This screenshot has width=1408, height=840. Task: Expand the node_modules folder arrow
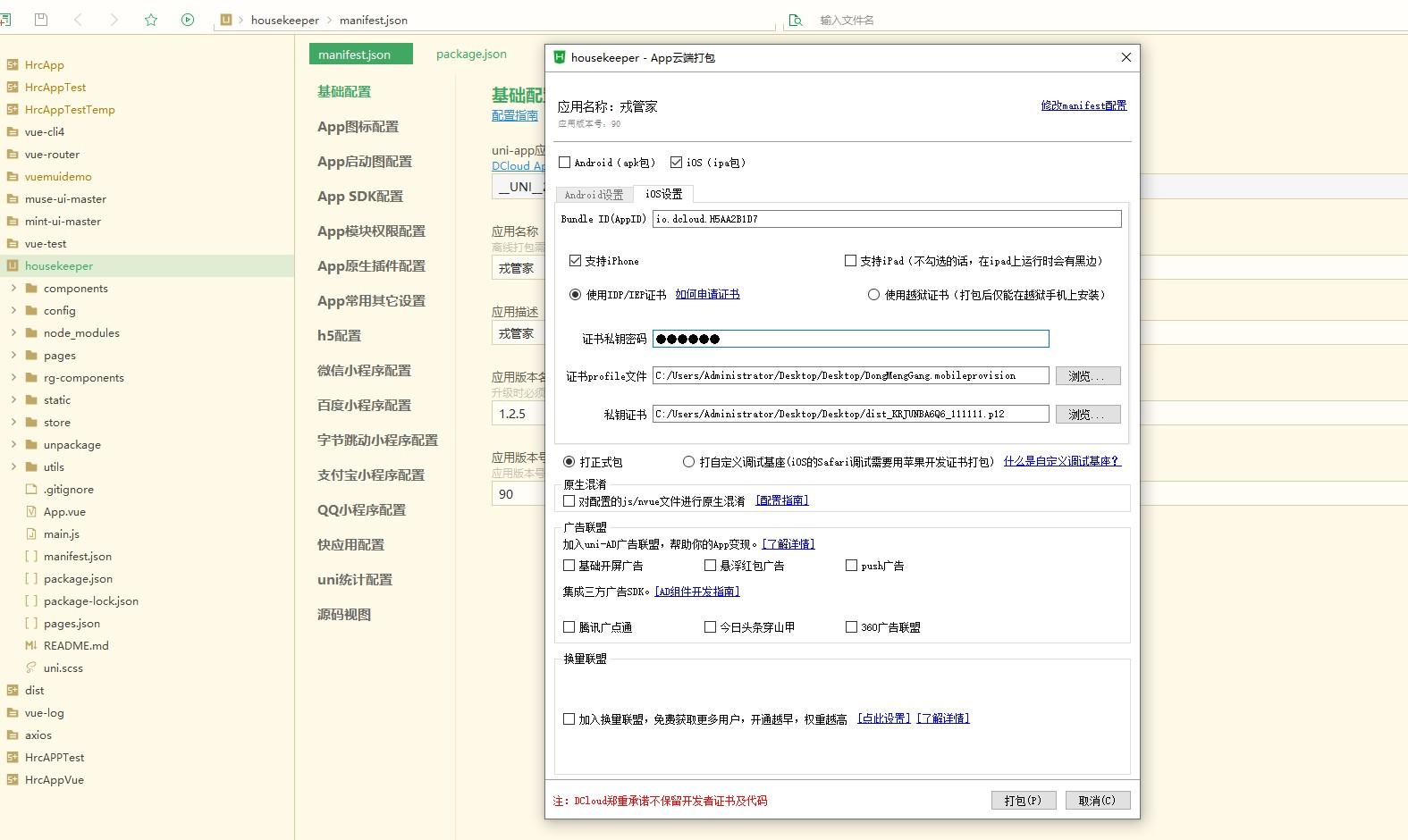(13, 332)
